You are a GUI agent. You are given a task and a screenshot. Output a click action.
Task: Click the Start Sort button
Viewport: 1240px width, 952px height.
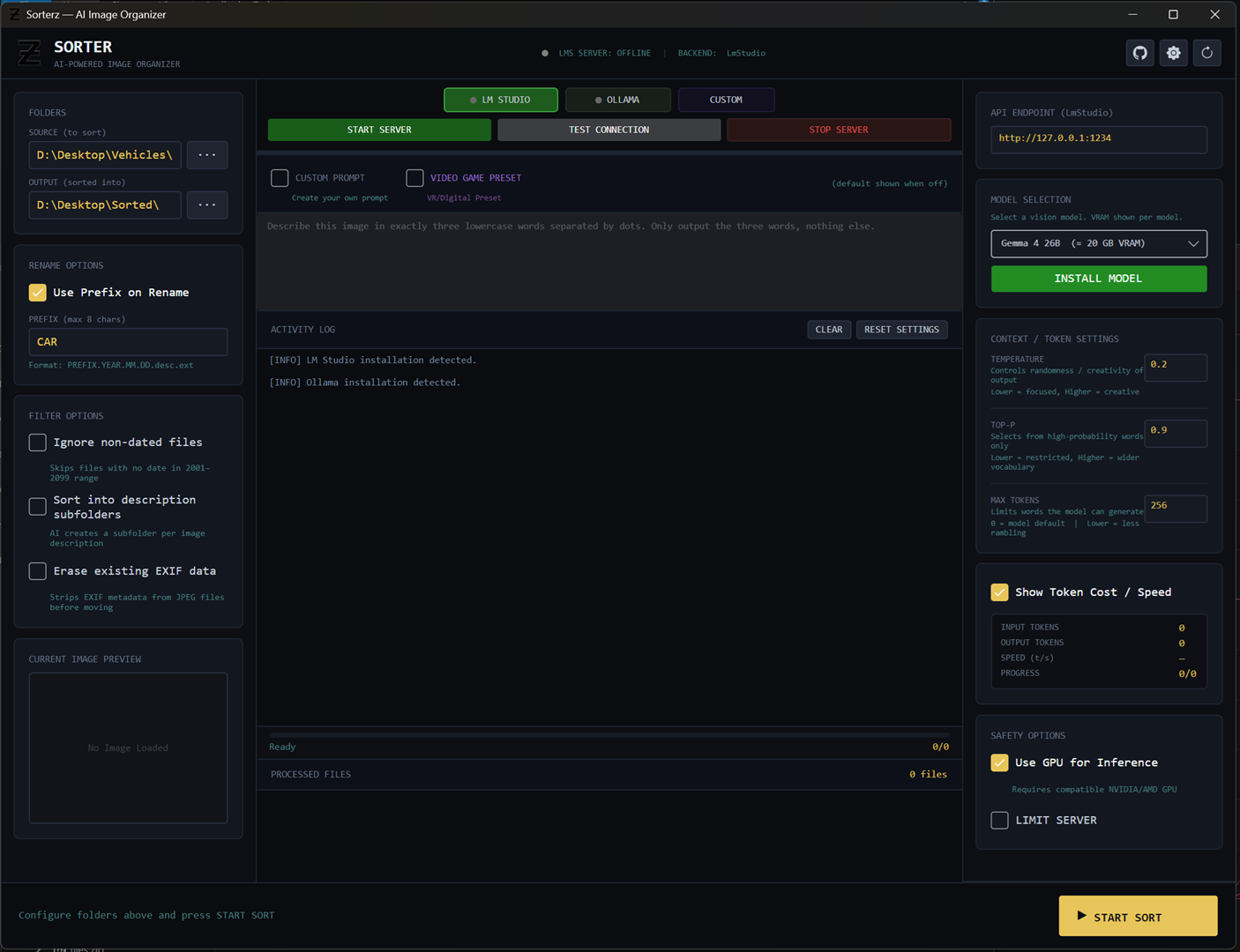coord(1138,917)
